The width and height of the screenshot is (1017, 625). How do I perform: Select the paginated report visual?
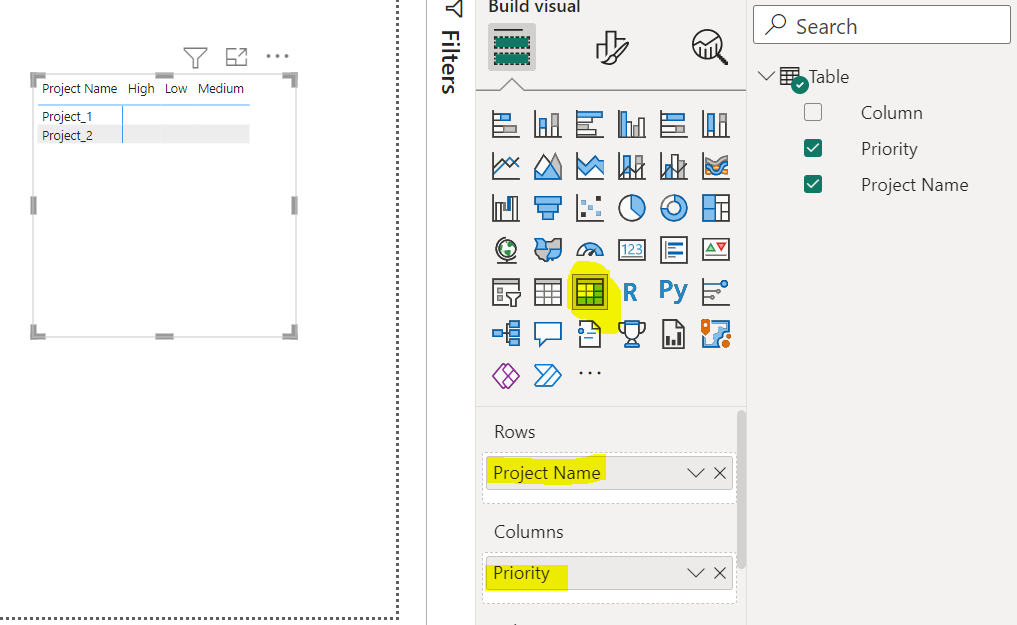pos(674,334)
